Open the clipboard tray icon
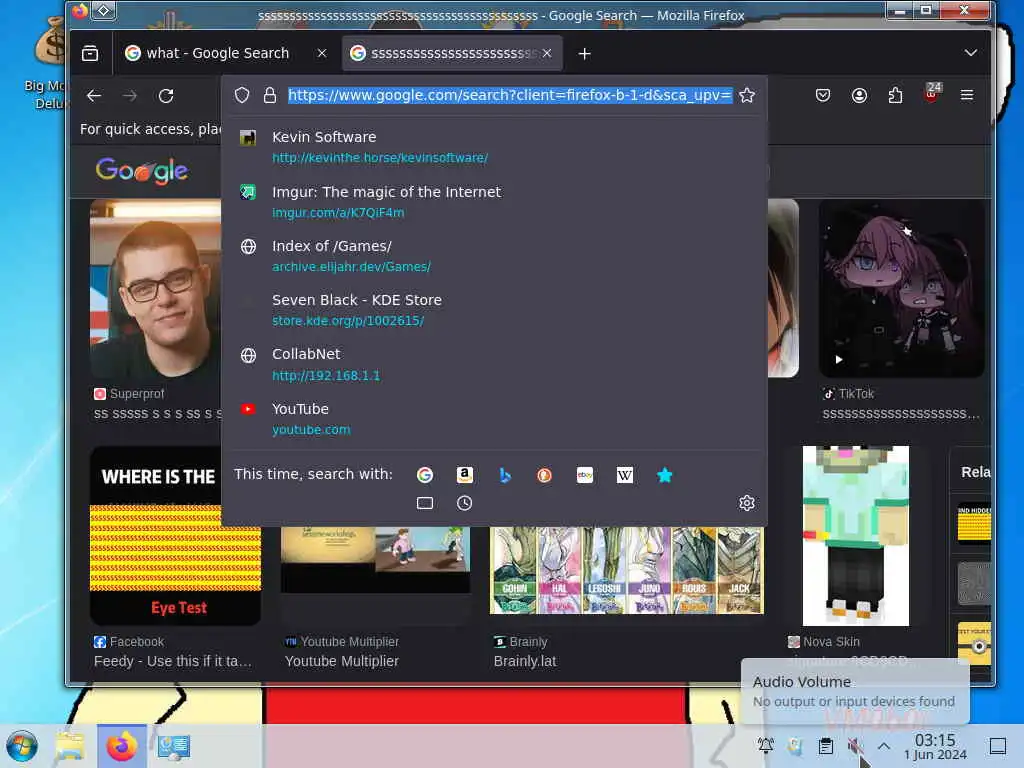The height and width of the screenshot is (768, 1024). 825,745
